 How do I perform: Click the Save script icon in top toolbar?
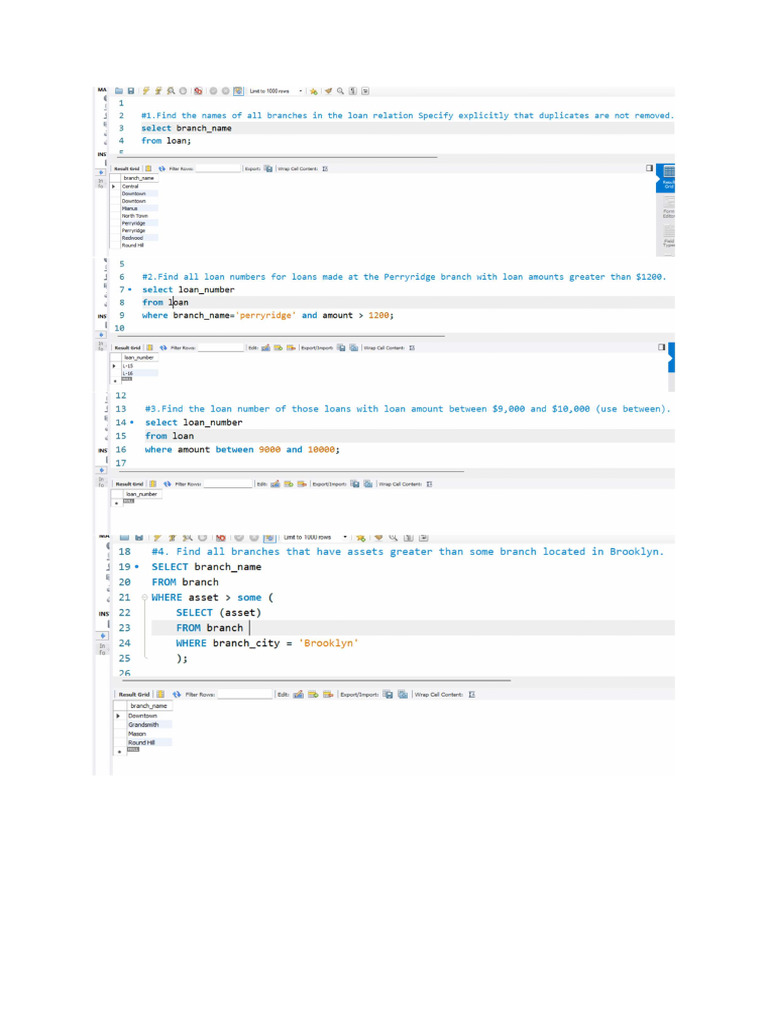pyautogui.click(x=132, y=91)
